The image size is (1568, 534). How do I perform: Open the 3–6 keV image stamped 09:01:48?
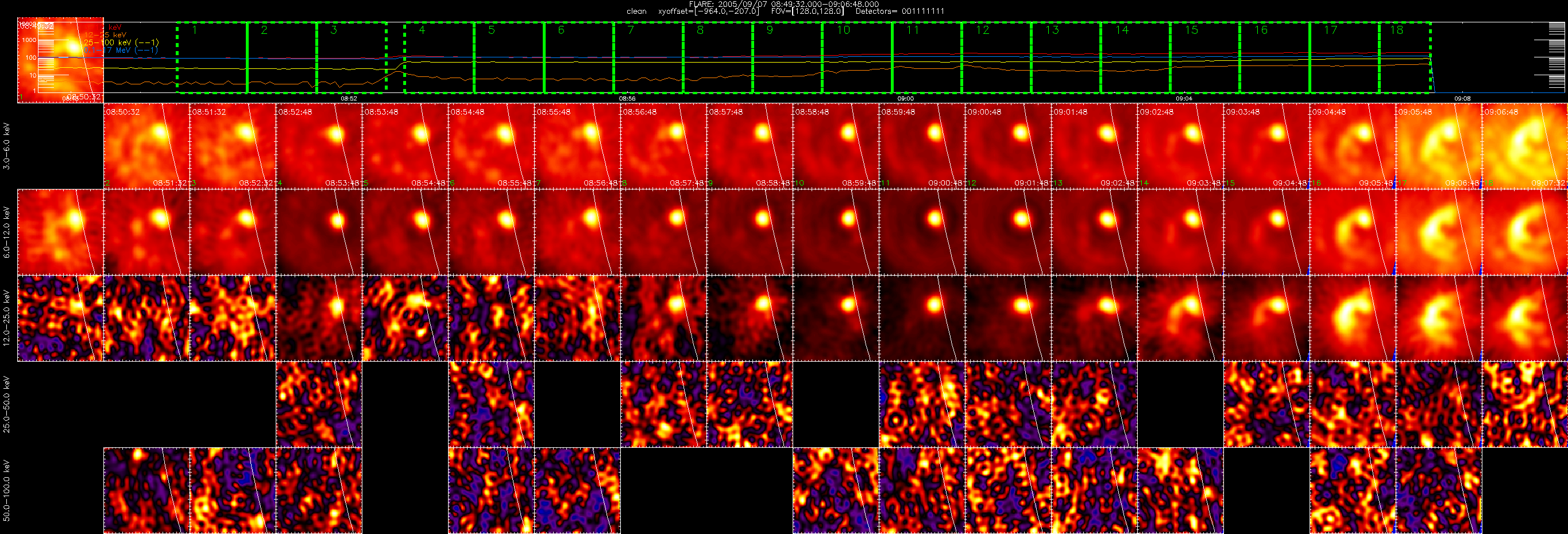1094,146
